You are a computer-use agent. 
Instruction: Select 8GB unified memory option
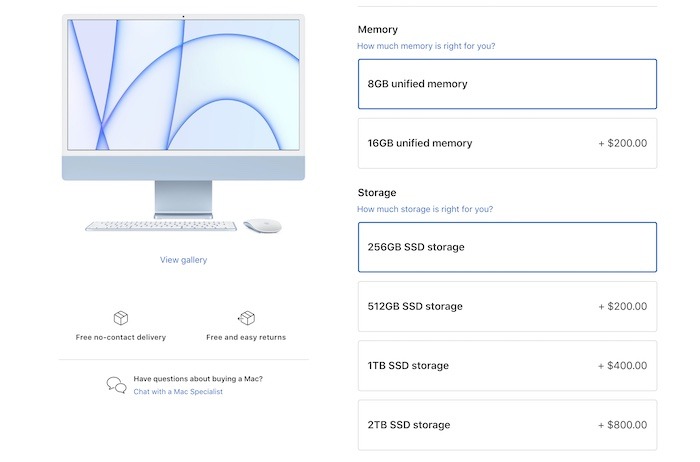tap(507, 84)
